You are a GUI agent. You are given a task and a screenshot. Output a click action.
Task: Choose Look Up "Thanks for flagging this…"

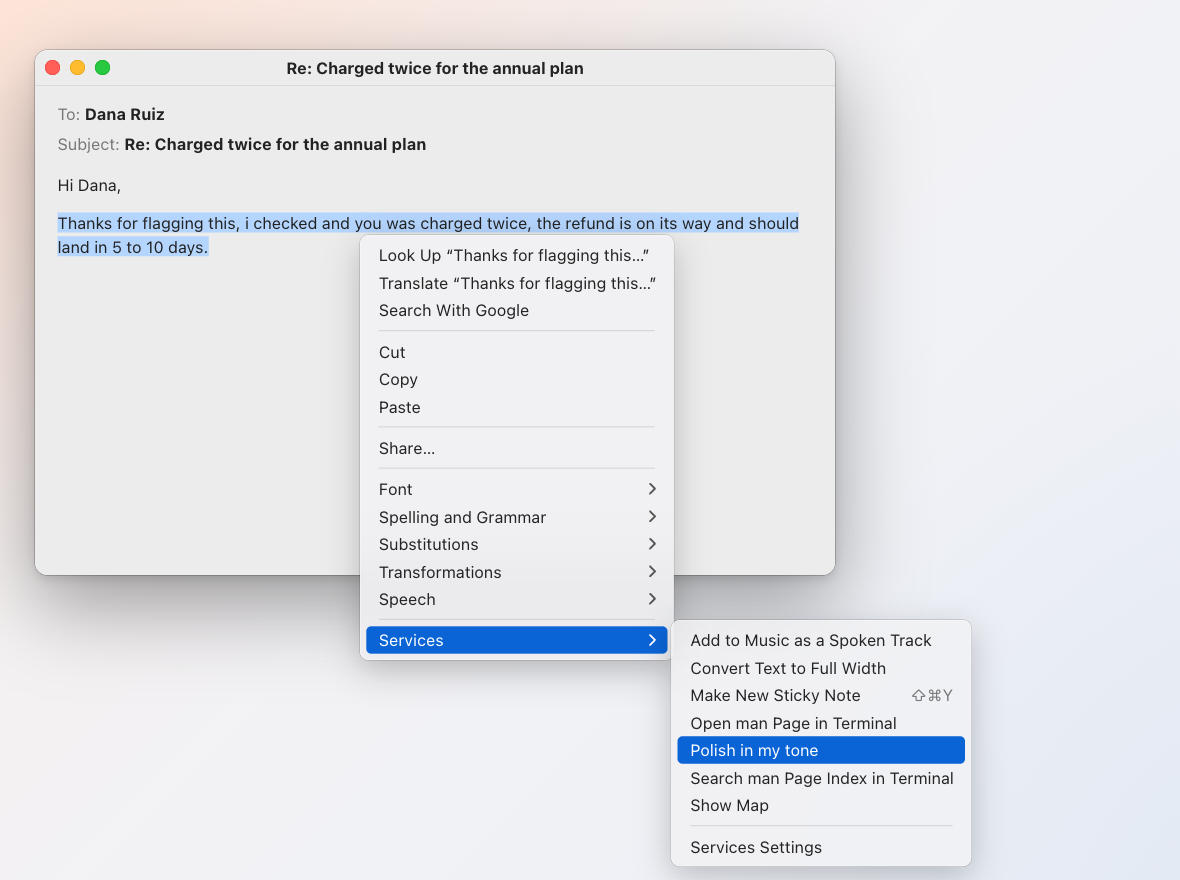(x=516, y=256)
